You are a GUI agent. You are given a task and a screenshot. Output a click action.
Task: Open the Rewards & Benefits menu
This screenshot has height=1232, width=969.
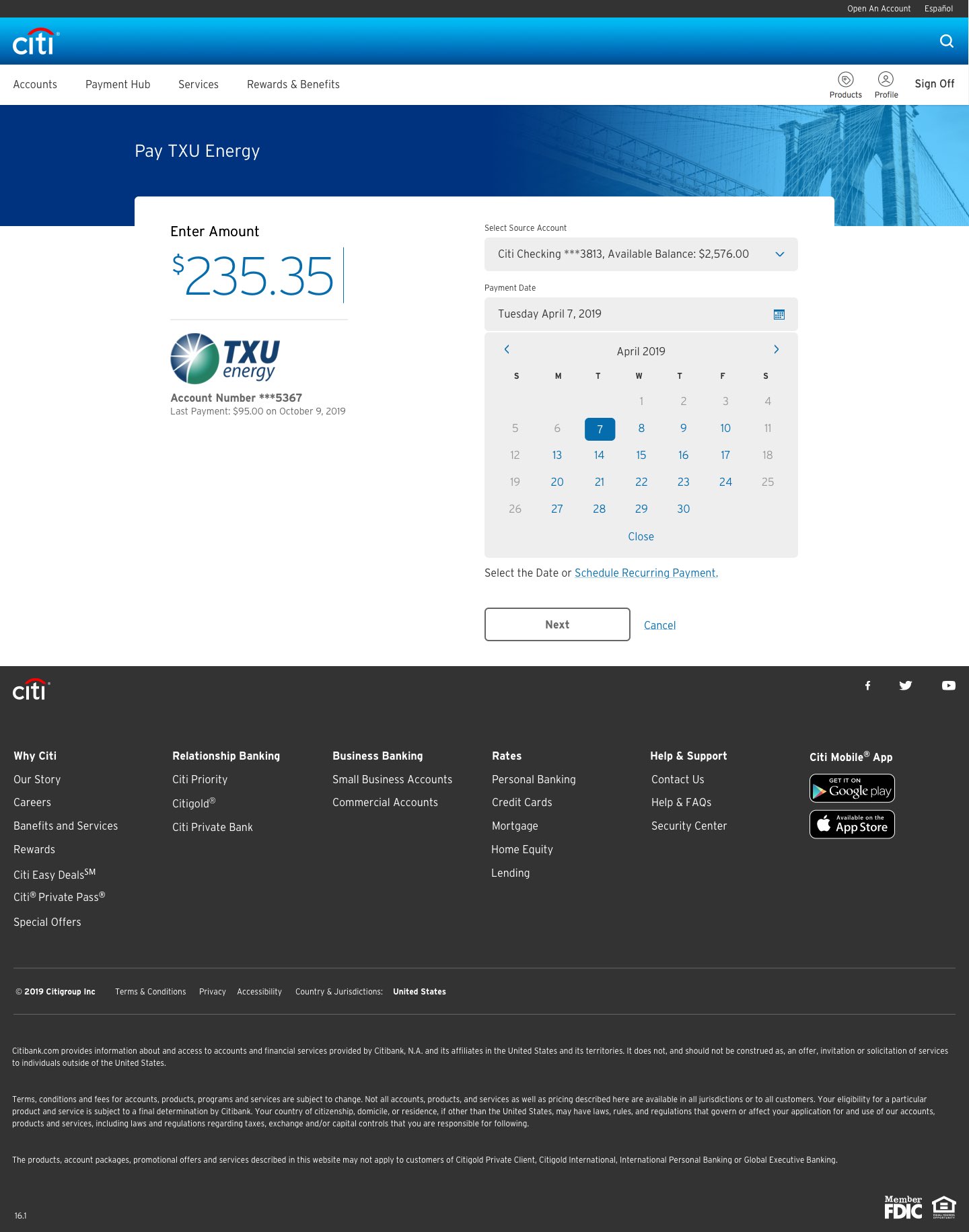coord(293,84)
